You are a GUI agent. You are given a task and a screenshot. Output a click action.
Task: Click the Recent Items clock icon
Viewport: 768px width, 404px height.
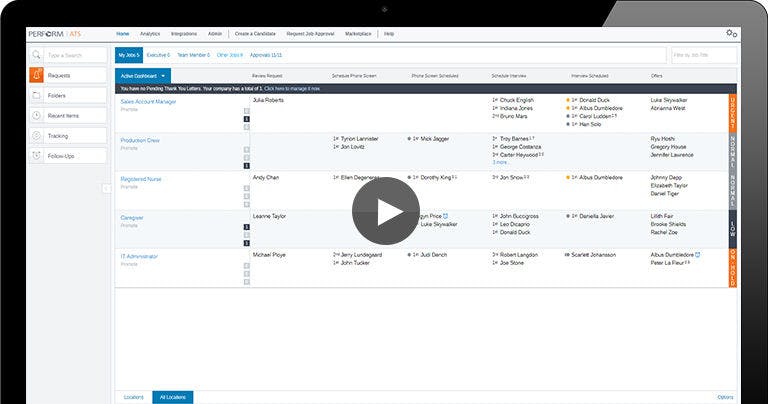click(36, 116)
